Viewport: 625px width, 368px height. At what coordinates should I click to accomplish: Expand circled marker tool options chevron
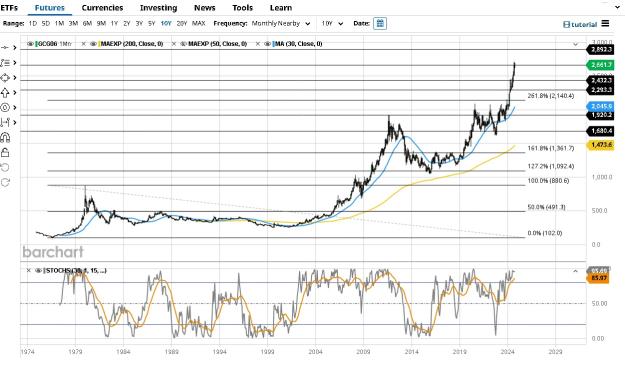point(15,107)
